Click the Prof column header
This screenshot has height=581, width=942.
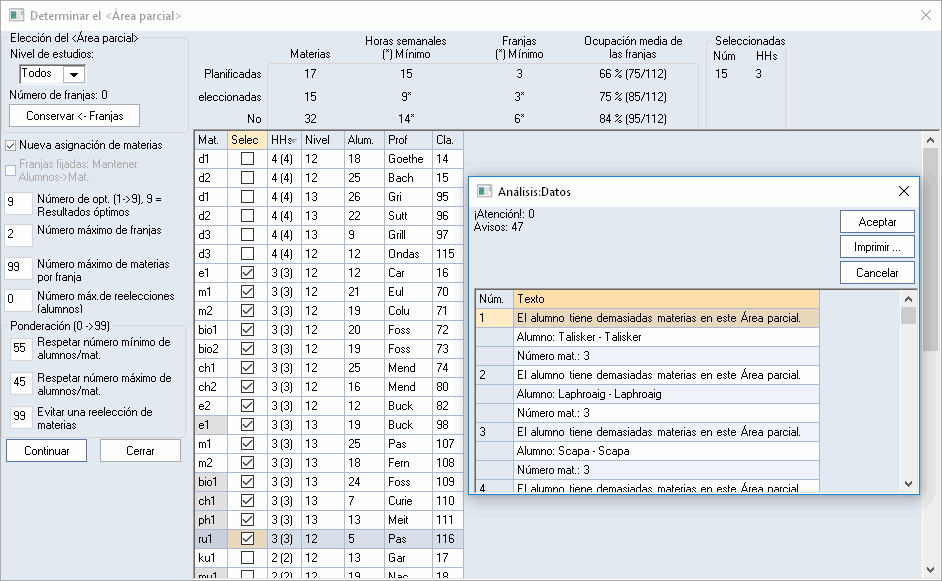coord(409,140)
